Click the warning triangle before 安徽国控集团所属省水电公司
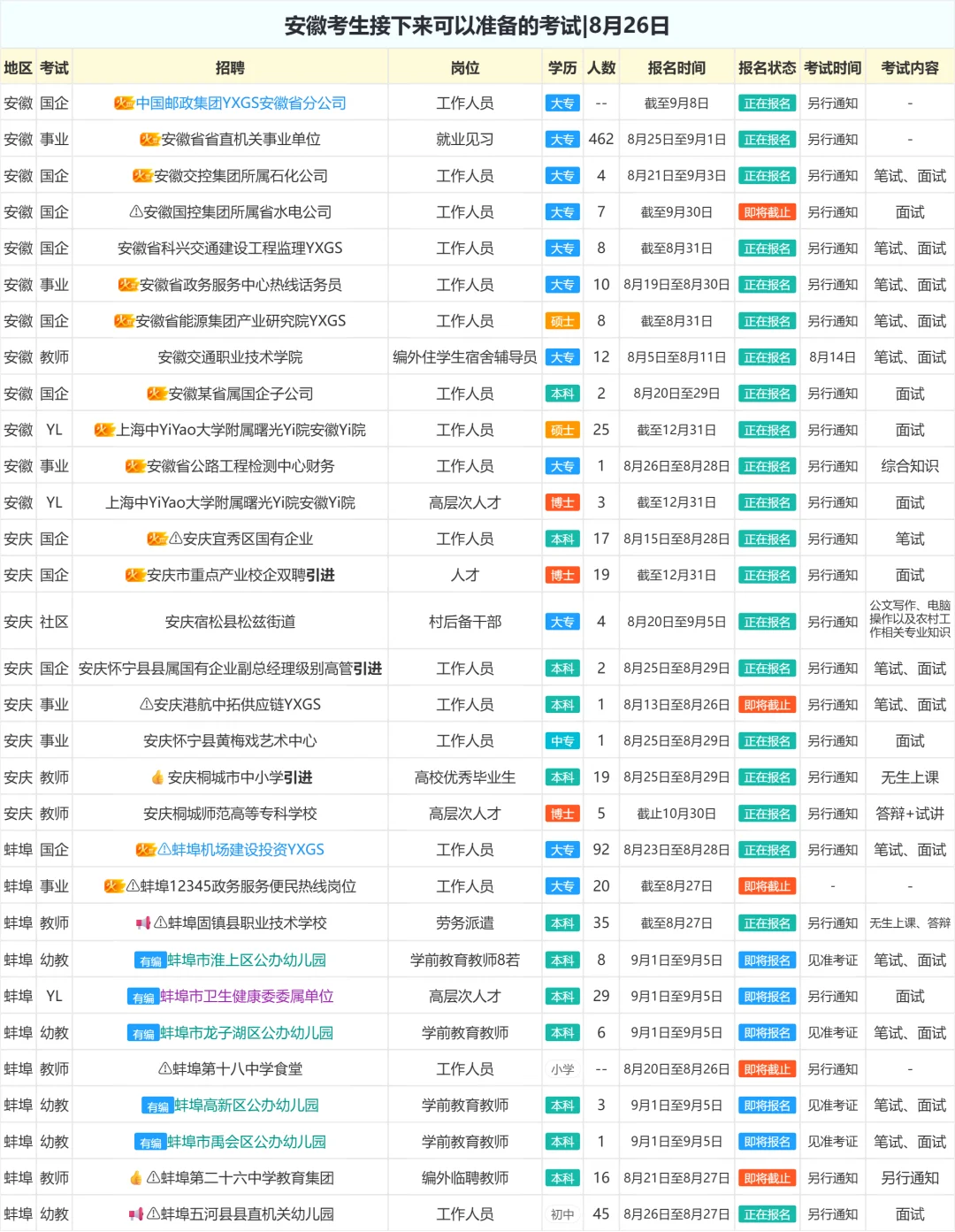Image resolution: width=955 pixels, height=1232 pixels. point(136,212)
